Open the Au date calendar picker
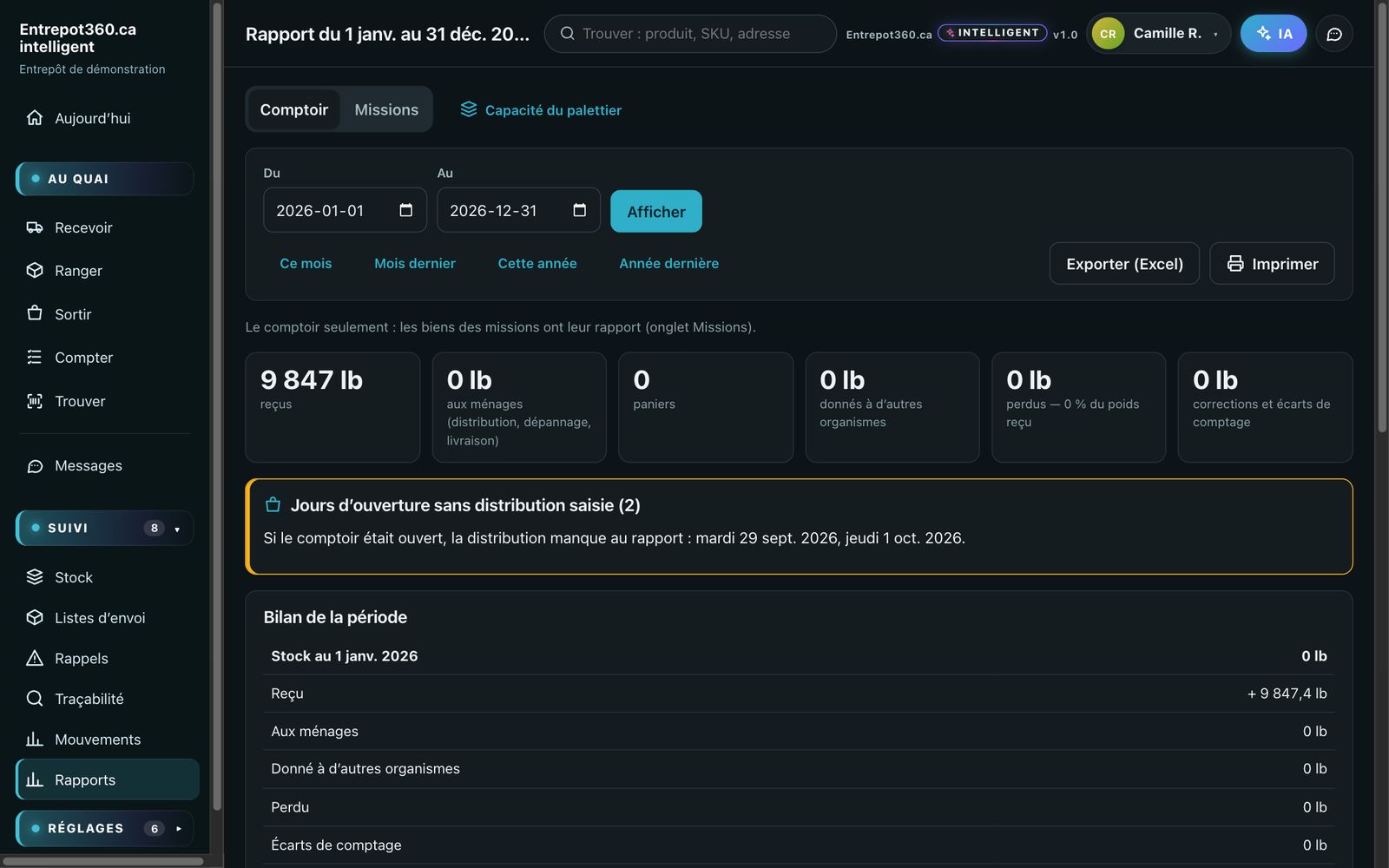The height and width of the screenshot is (868, 1389). coord(580,210)
